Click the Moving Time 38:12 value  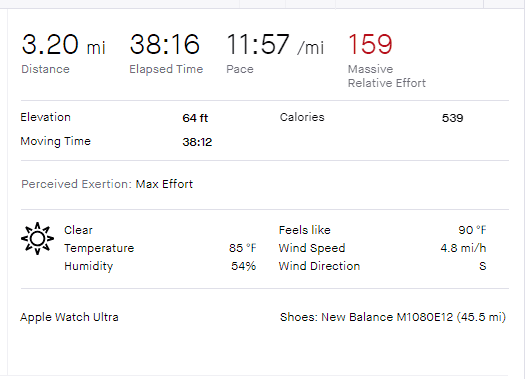tap(197, 142)
